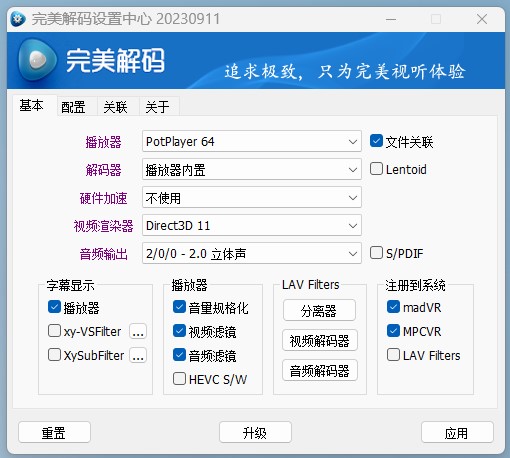The width and height of the screenshot is (510, 458).
Task: Click the 应用 apply button
Action: [x=457, y=433]
